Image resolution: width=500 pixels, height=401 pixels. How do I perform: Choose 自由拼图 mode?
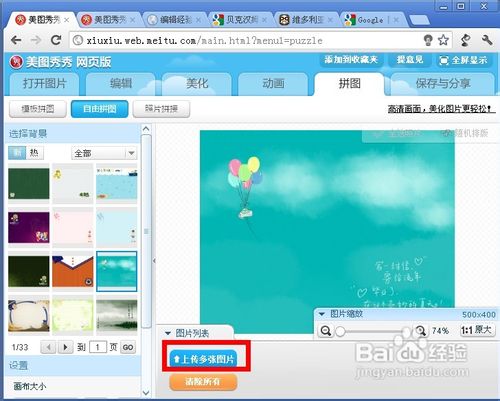click(99, 109)
